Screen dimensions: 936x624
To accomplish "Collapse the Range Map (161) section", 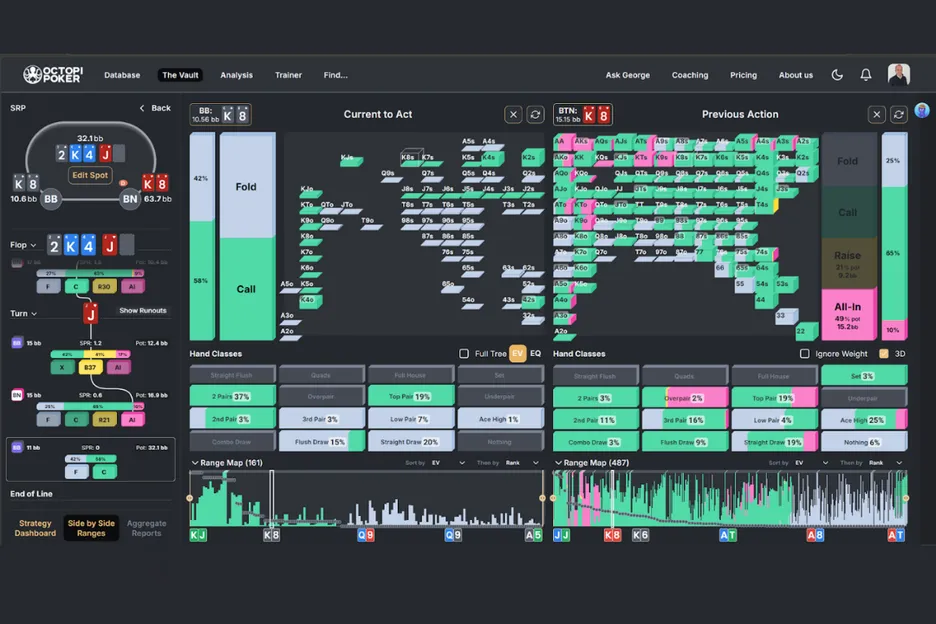I will coord(194,463).
